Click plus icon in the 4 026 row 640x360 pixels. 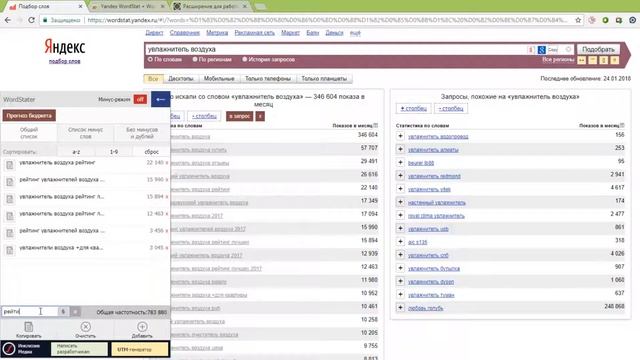point(400,255)
